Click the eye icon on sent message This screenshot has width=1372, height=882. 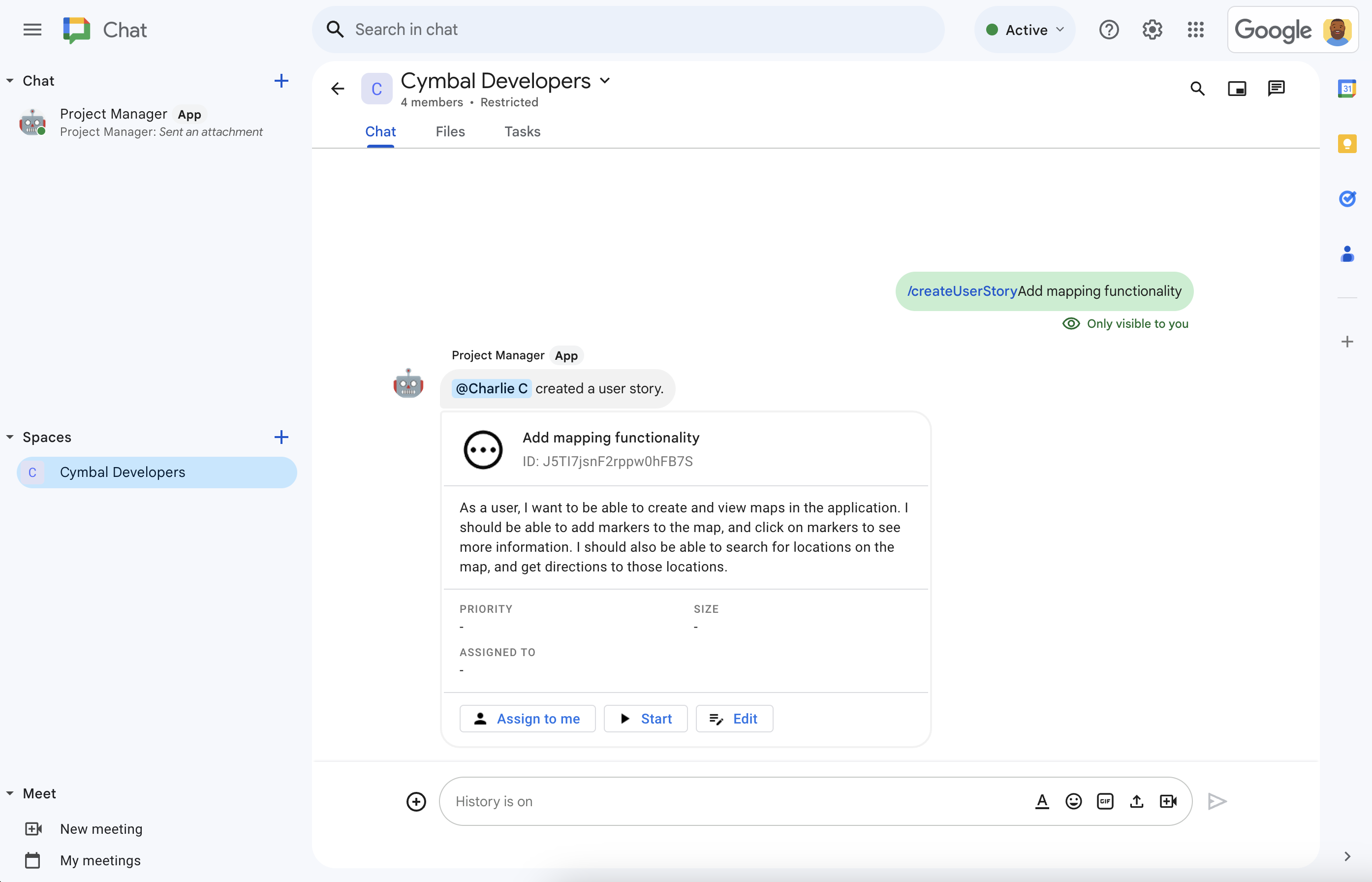click(1071, 323)
